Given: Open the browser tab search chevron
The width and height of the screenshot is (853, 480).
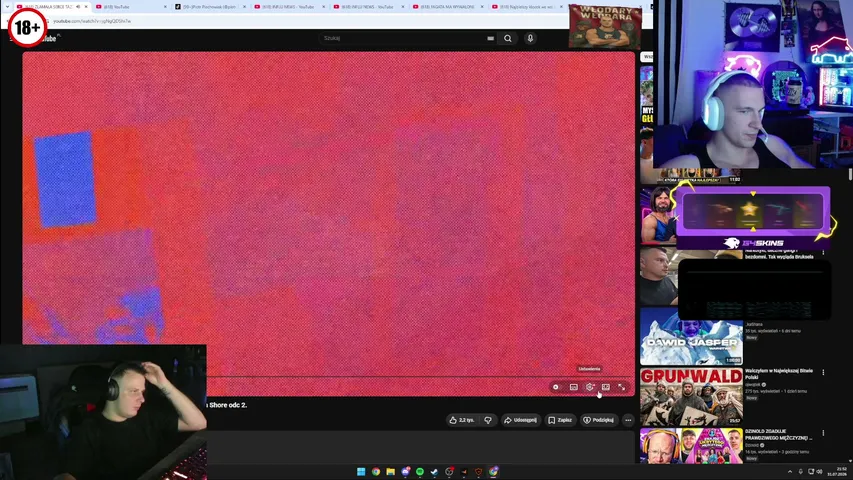Looking at the screenshot, I should [7, 7].
